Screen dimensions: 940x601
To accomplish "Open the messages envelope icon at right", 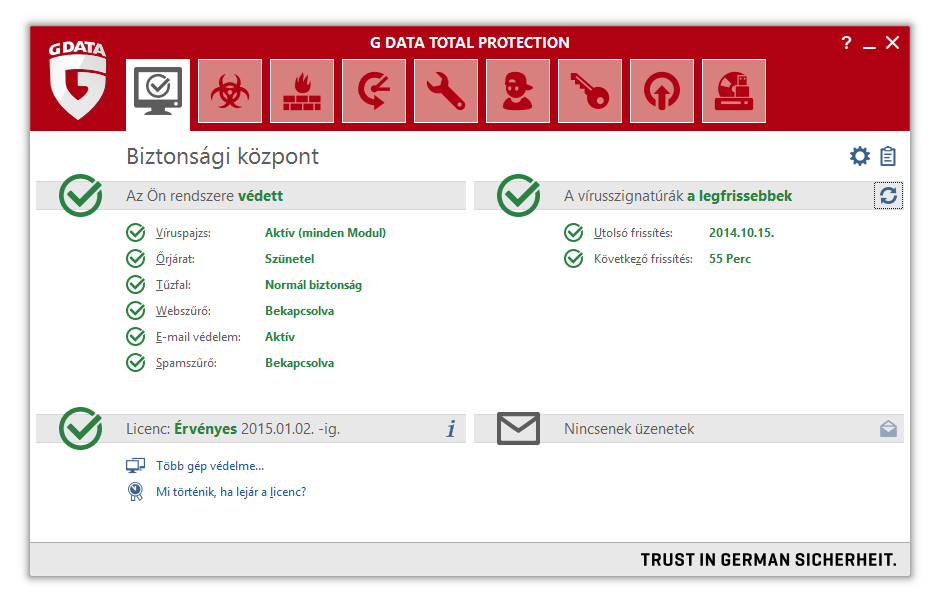I will [888, 429].
